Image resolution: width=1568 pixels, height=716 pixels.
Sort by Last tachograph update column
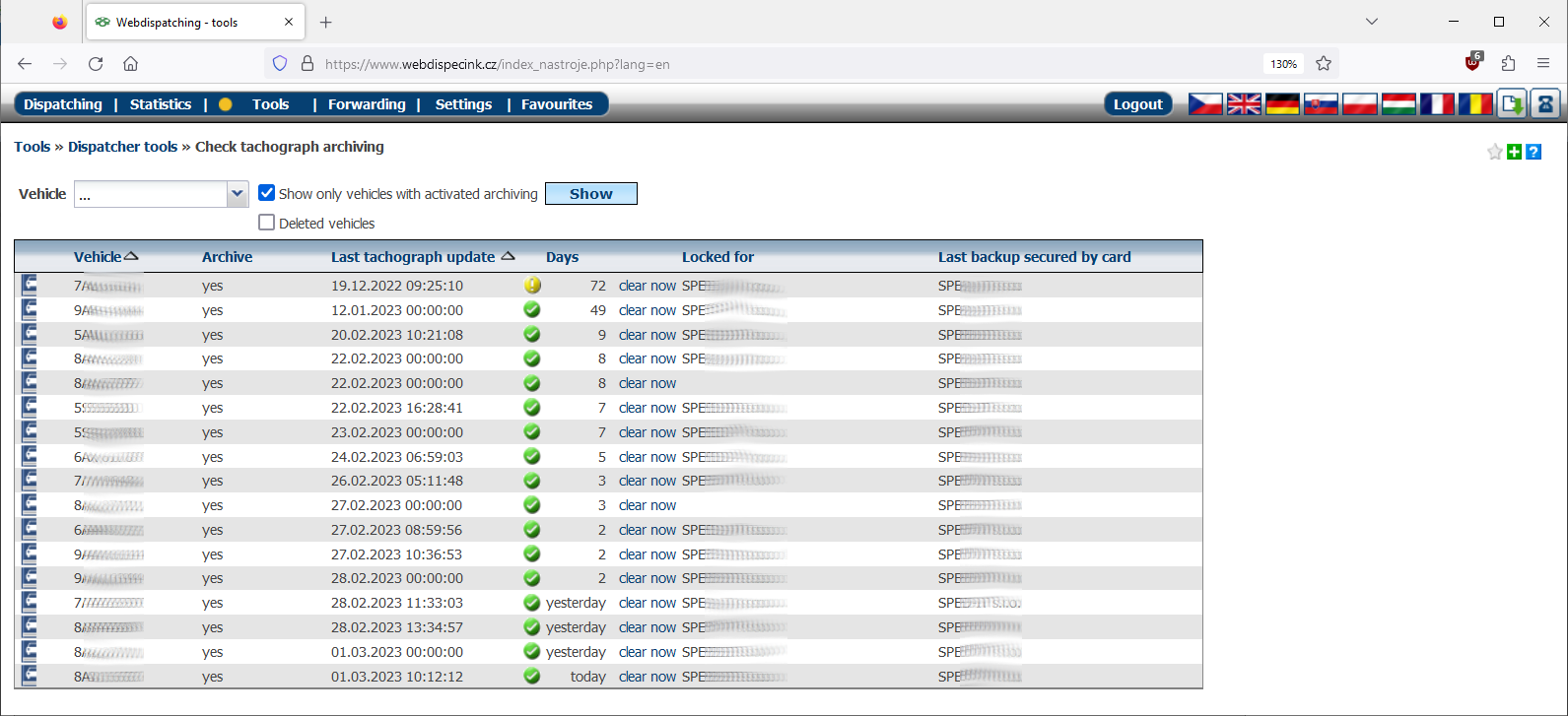[413, 257]
